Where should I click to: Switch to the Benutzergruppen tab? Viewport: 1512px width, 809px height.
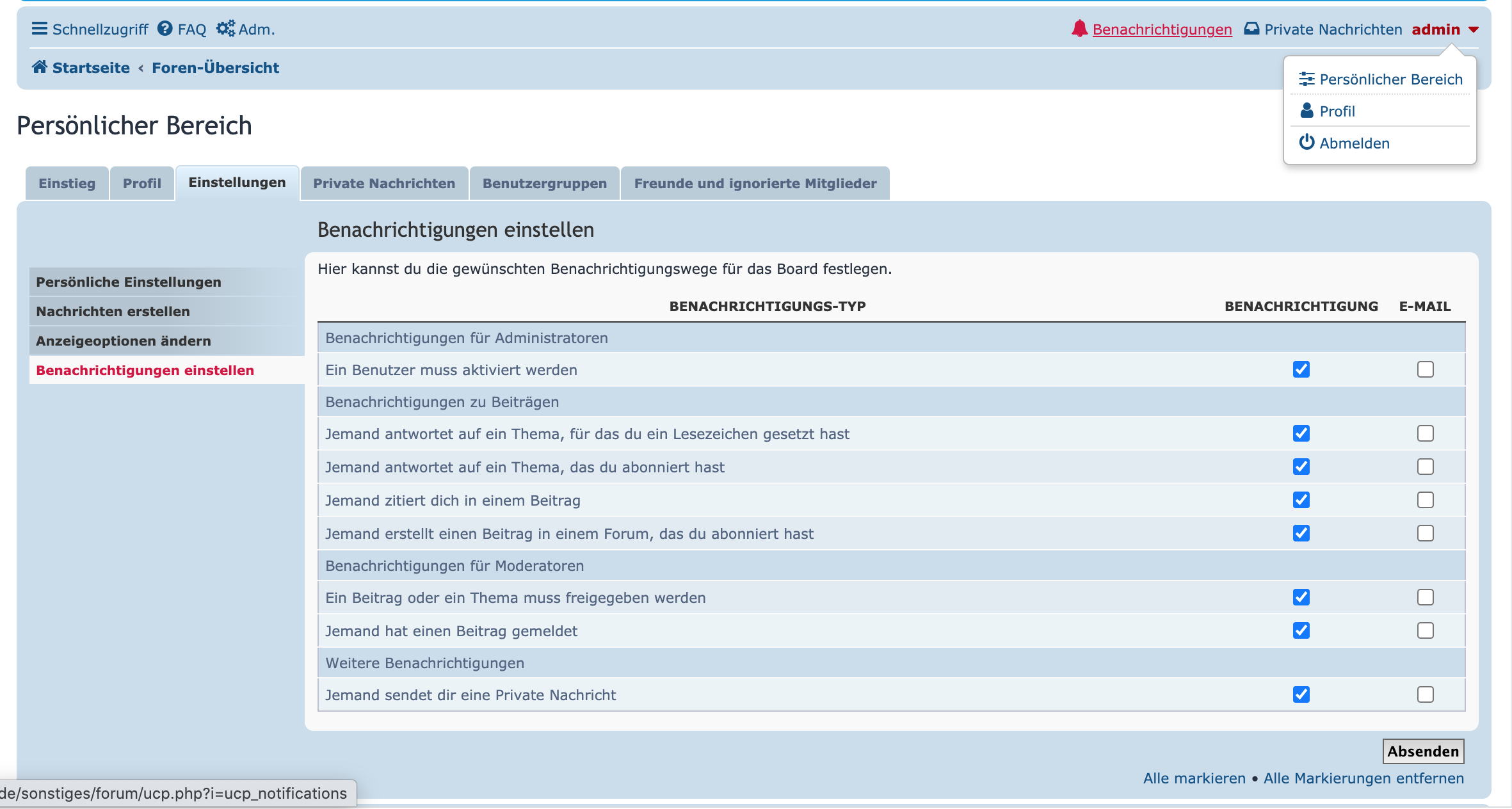544,184
